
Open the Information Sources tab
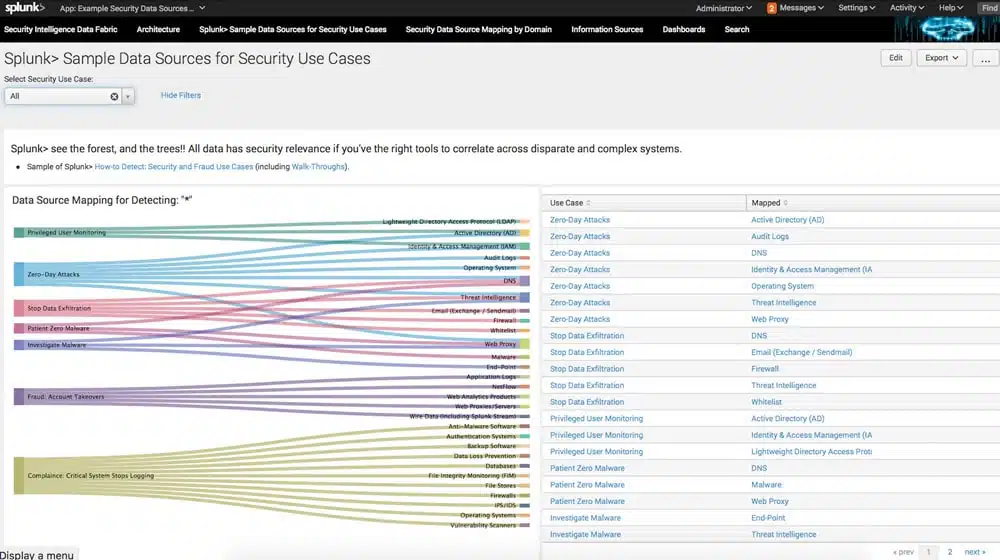(x=607, y=29)
